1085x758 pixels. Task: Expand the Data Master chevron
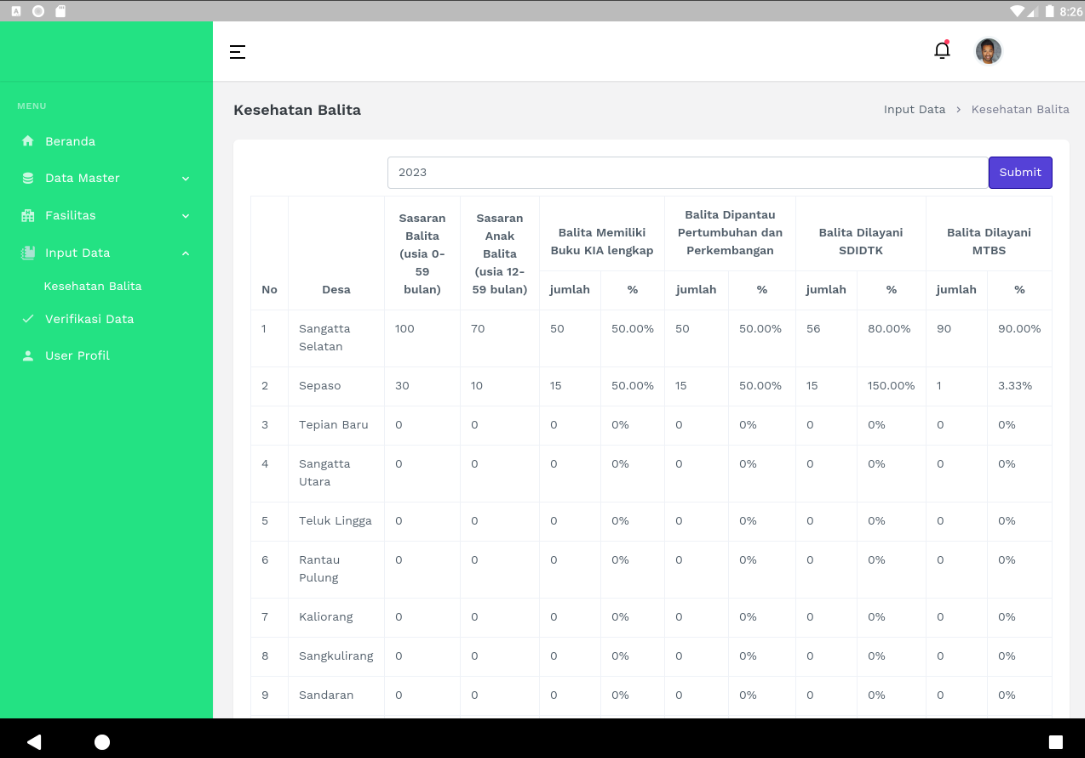[185, 179]
